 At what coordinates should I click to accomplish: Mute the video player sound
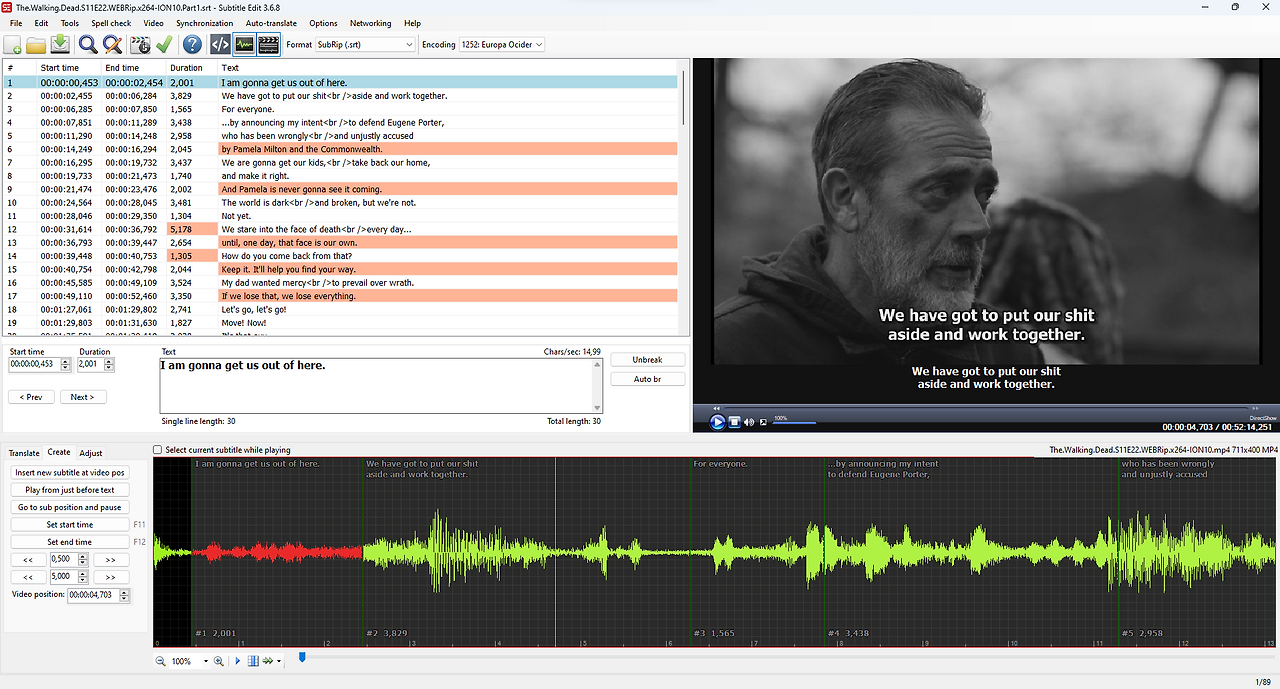point(749,422)
